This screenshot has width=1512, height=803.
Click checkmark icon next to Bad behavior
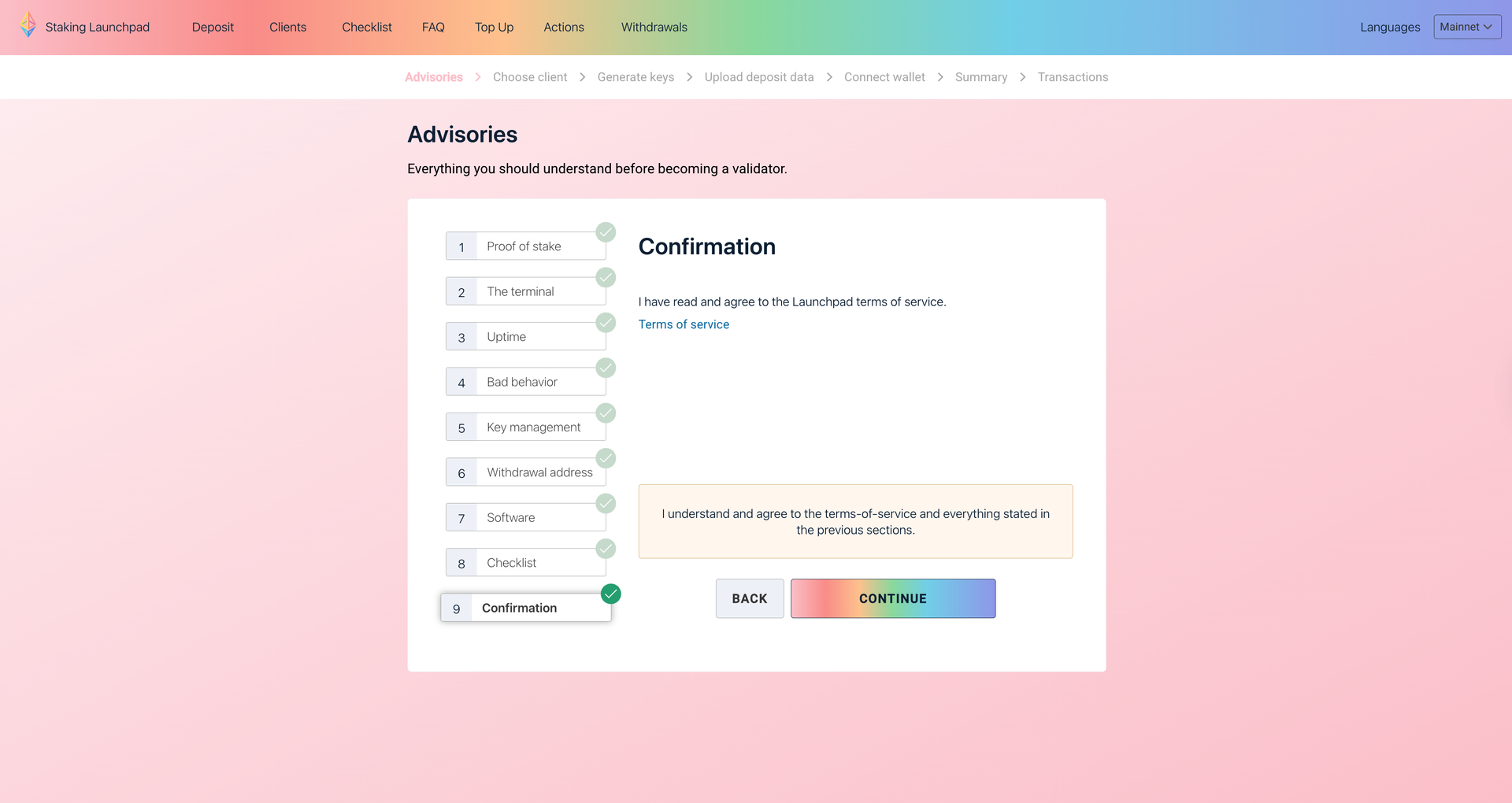click(606, 368)
